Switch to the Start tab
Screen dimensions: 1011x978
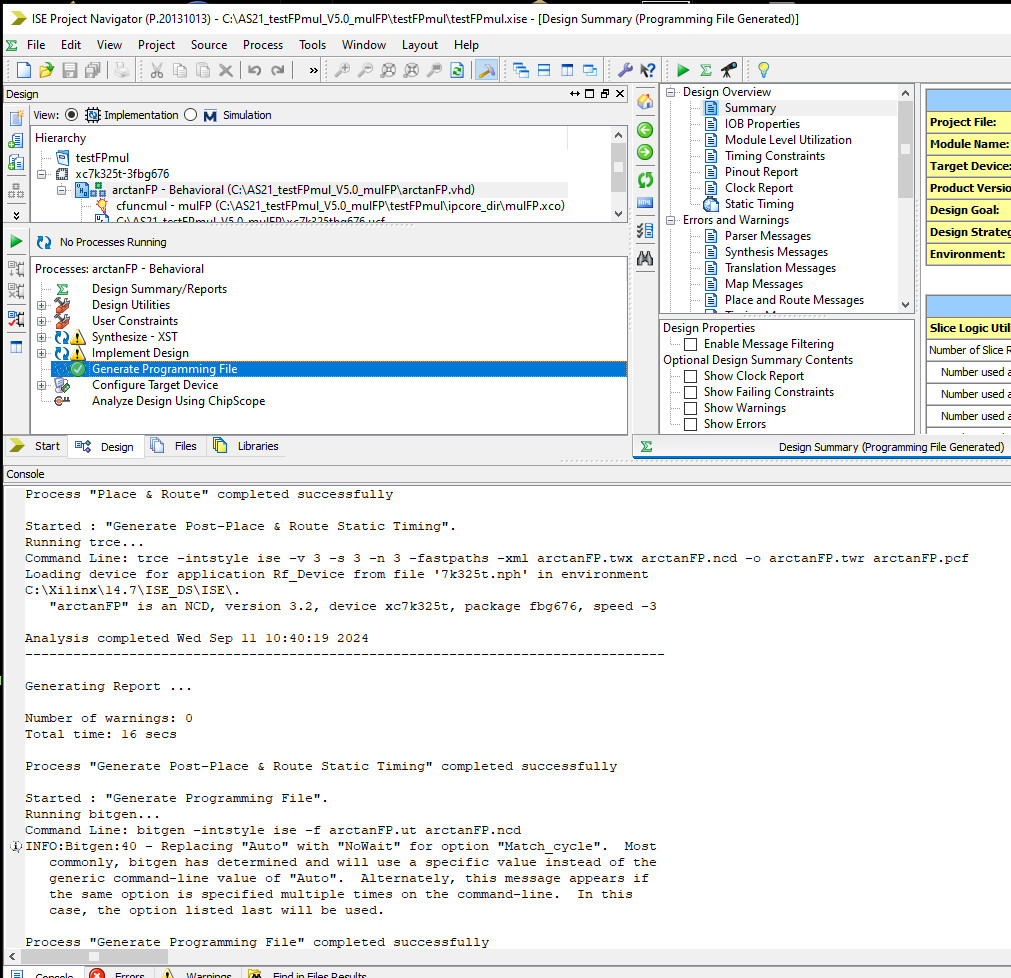[x=36, y=446]
